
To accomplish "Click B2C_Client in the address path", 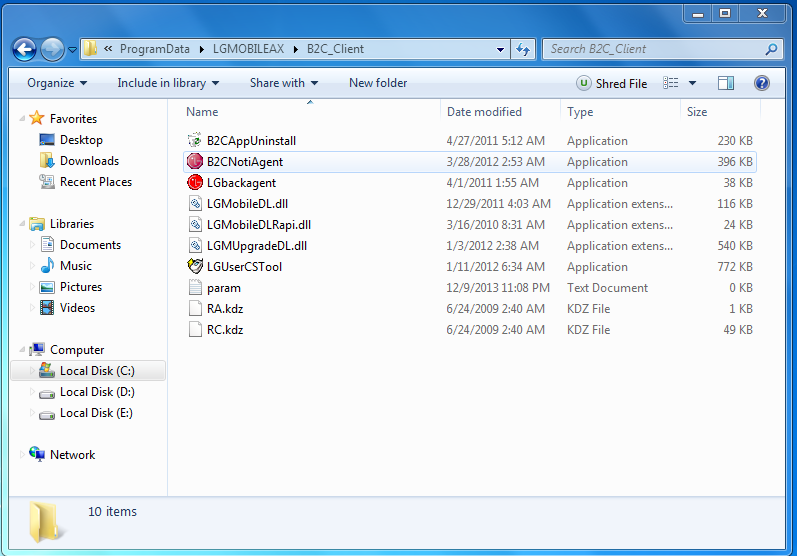I will tap(335, 49).
